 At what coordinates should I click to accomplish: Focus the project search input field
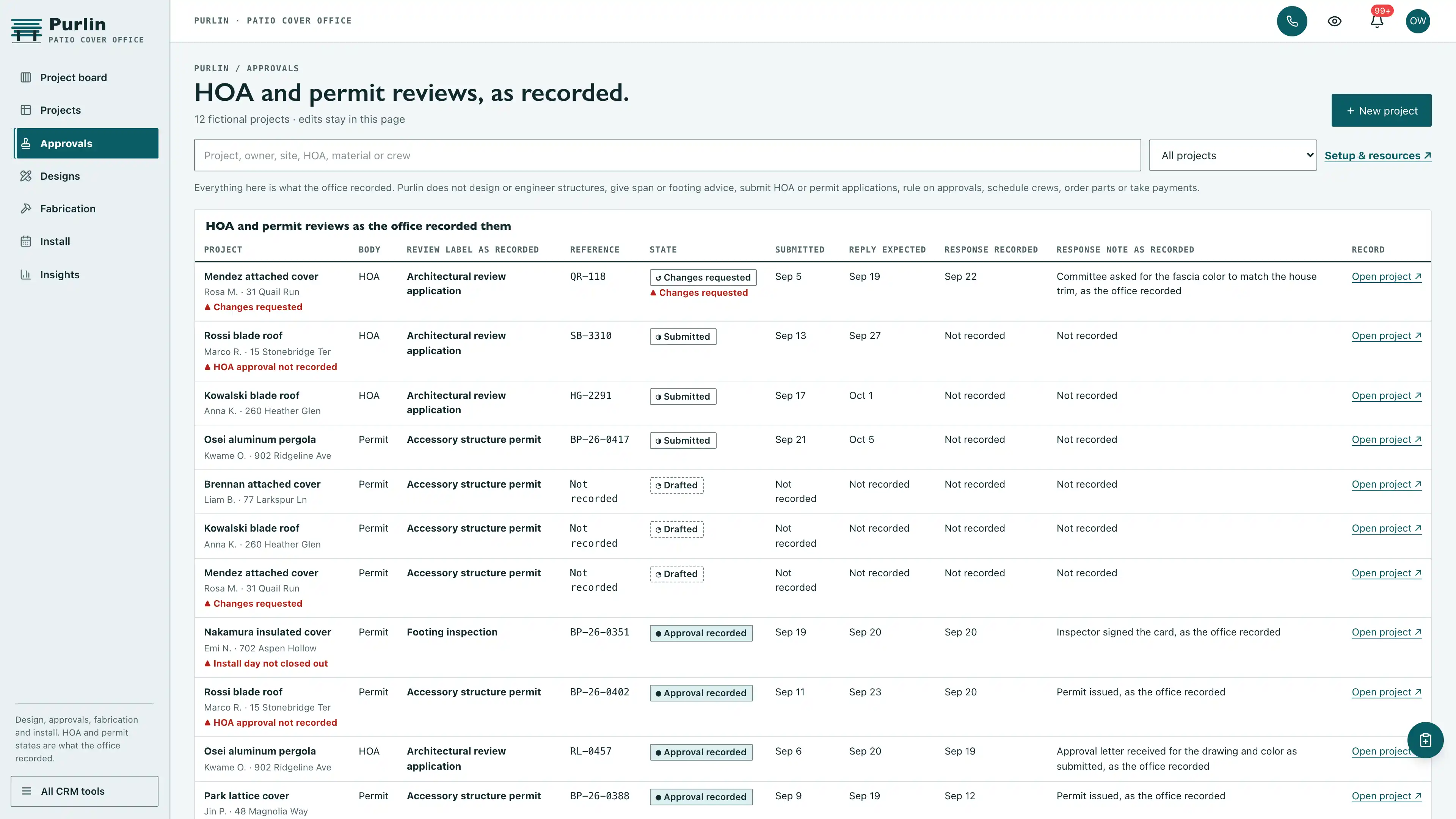click(667, 155)
